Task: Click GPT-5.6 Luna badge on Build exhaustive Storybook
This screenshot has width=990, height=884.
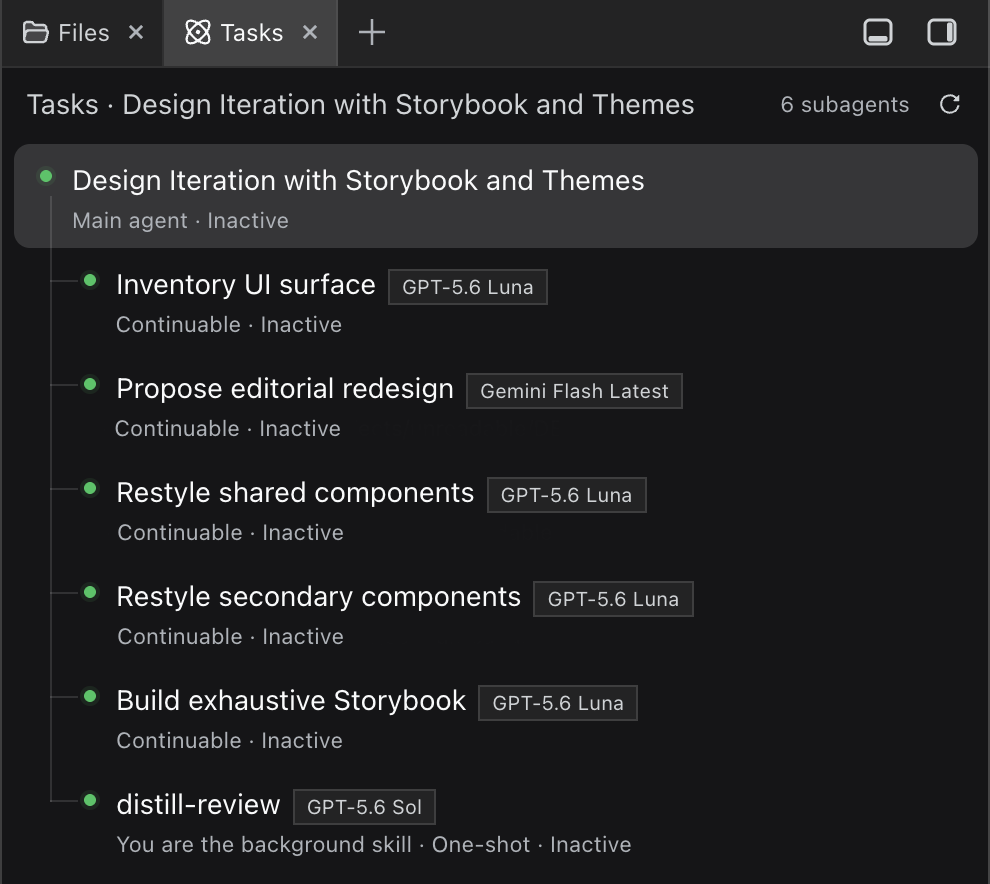Action: [558, 703]
